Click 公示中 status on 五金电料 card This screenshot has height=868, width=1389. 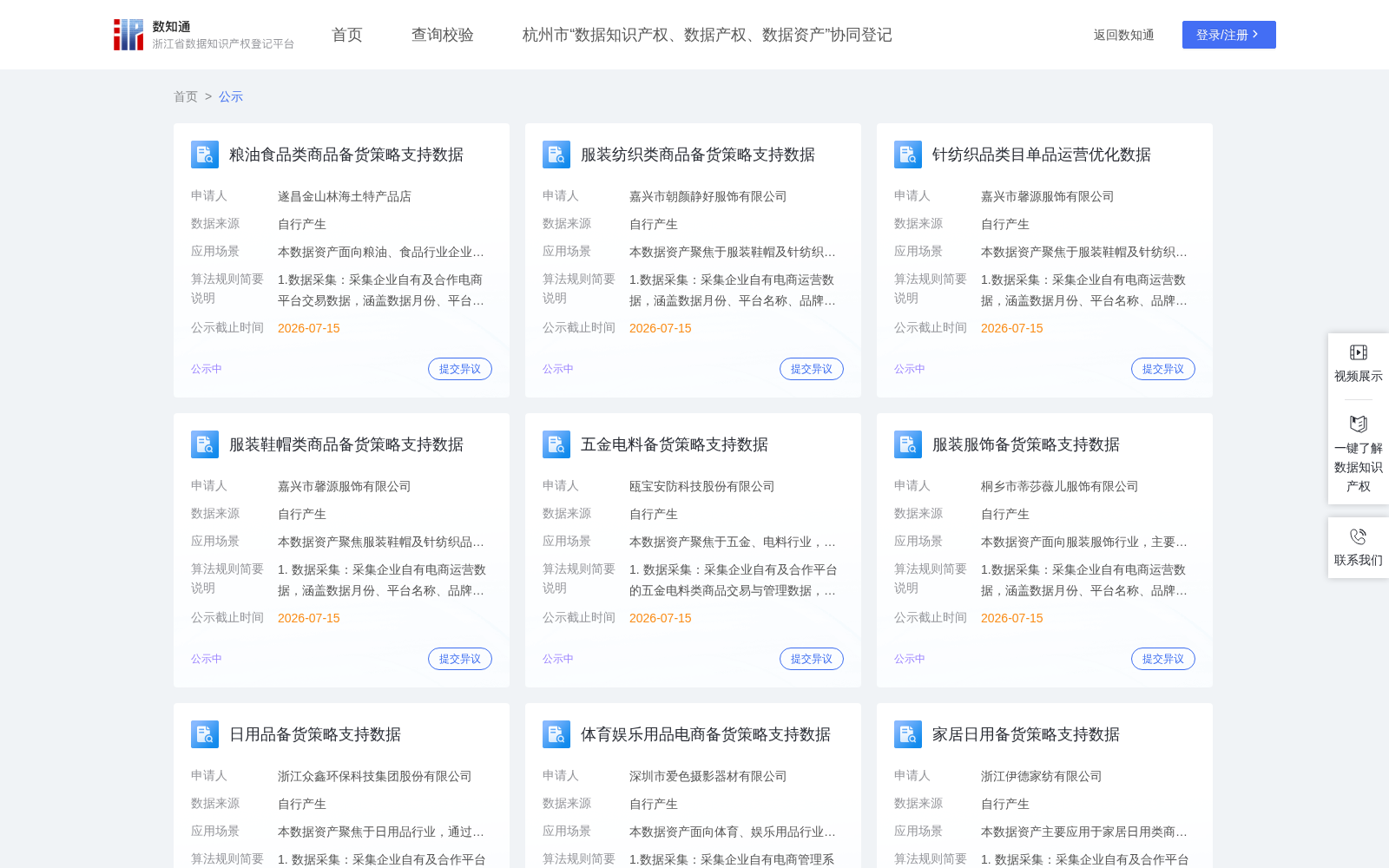[558, 659]
